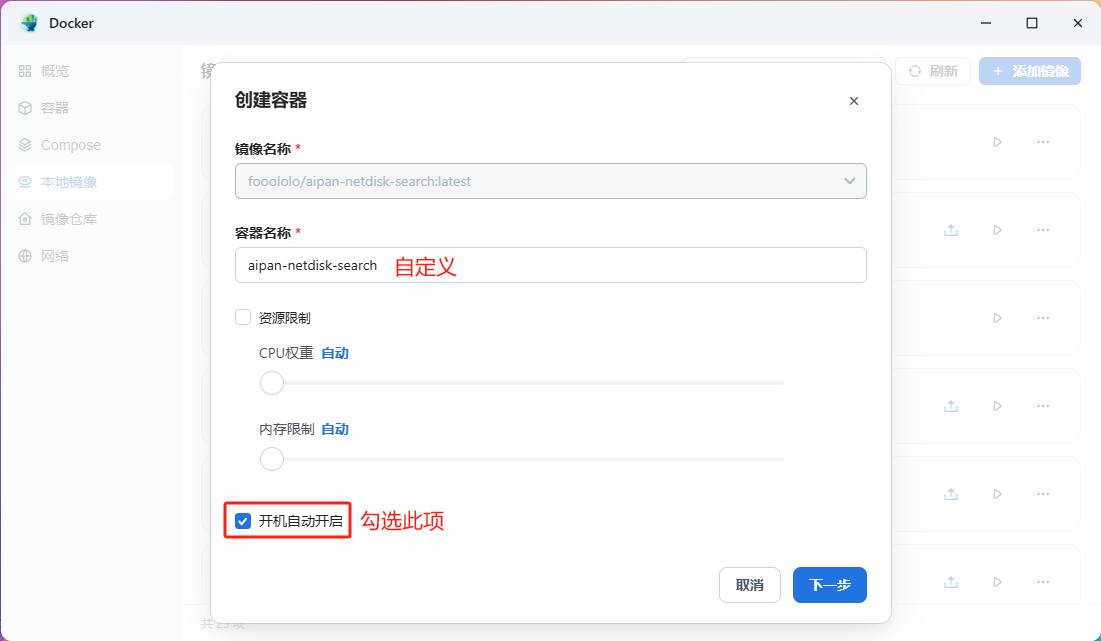Click the CPU权重 slider handle

pyautogui.click(x=272, y=383)
